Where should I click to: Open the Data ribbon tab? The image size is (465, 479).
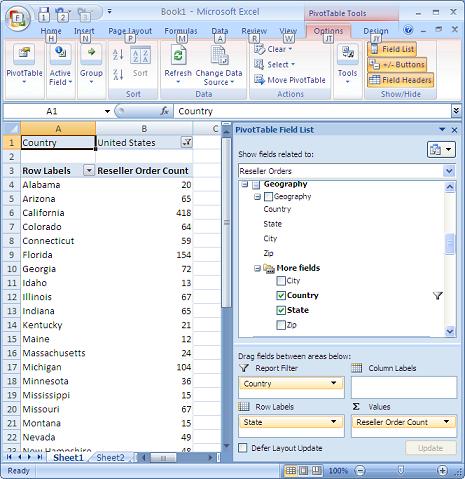(220, 31)
